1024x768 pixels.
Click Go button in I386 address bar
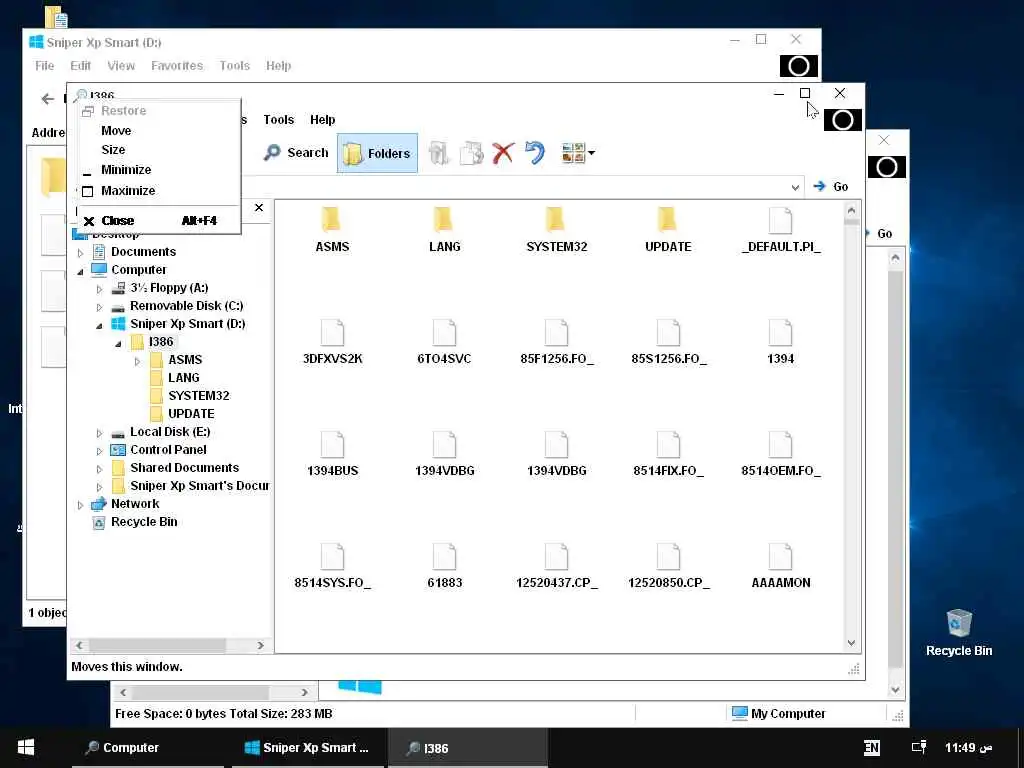831,187
